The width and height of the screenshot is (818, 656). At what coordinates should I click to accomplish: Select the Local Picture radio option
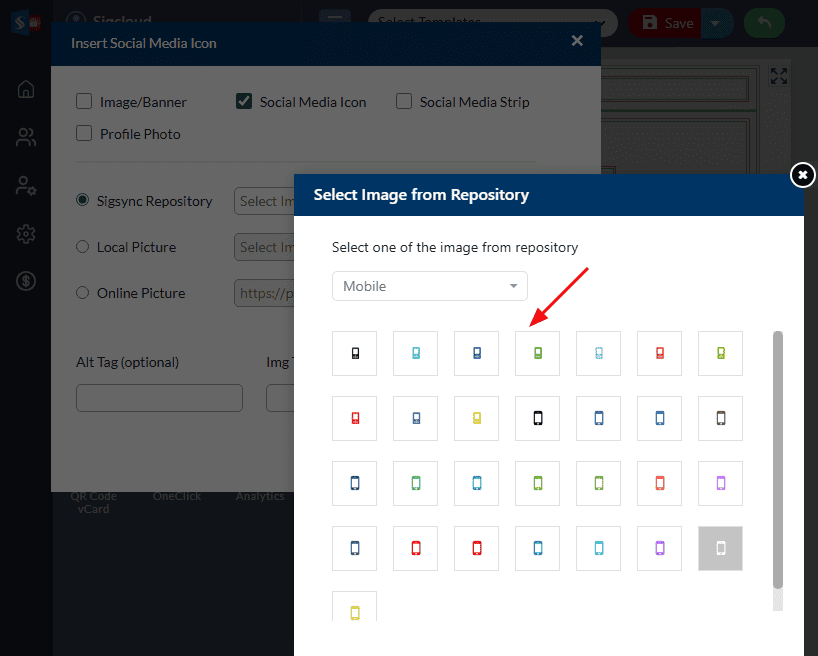(x=83, y=247)
